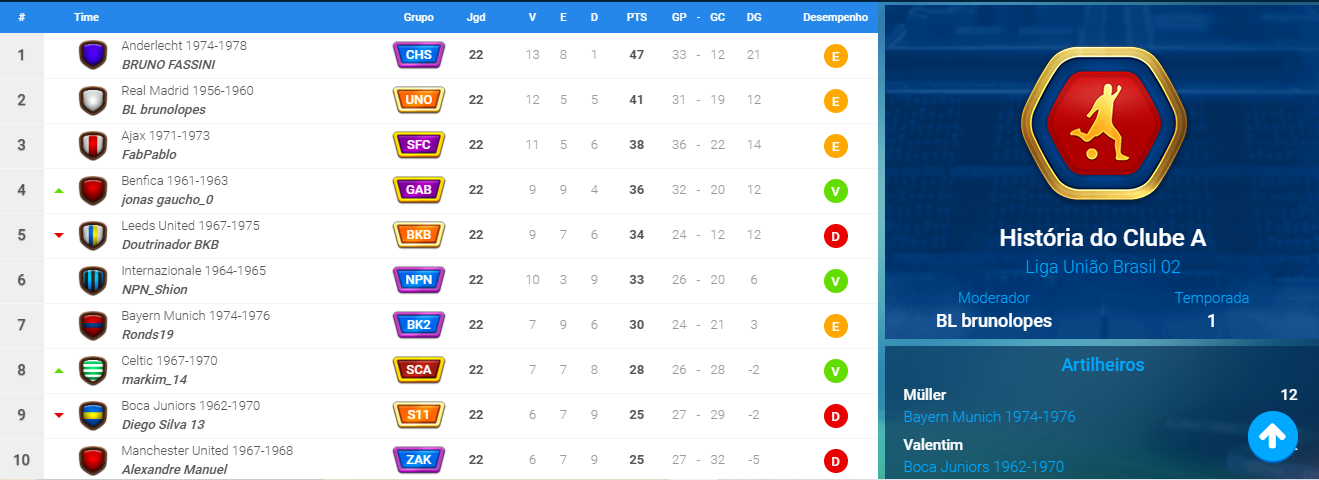1319x480 pixels.
Task: Click the scroll-to-top arrow button
Action: coord(1273,437)
